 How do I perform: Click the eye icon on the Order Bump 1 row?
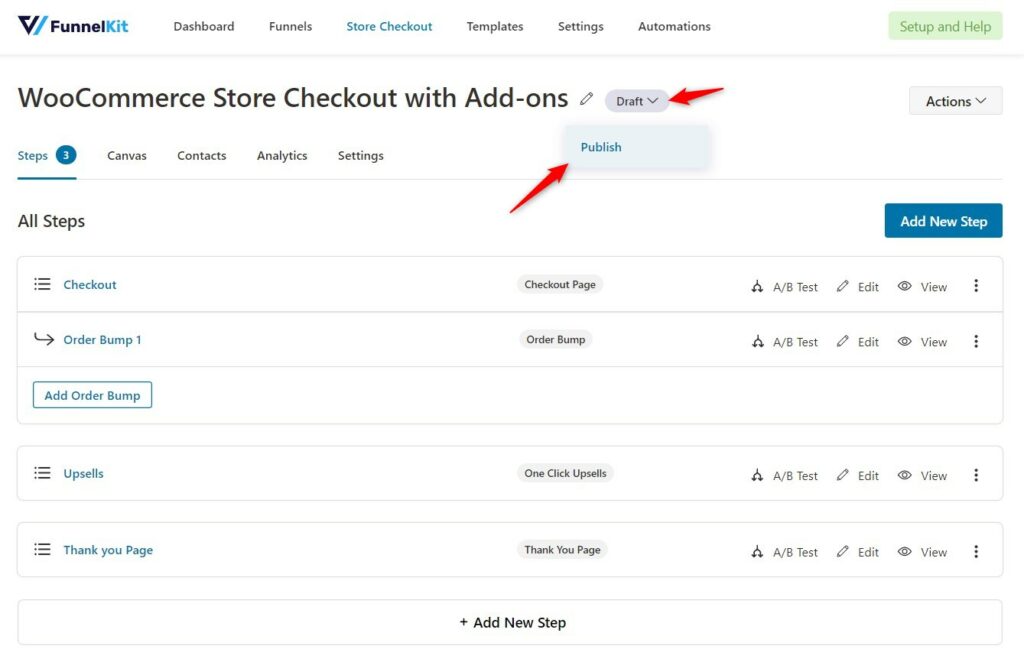[904, 341]
